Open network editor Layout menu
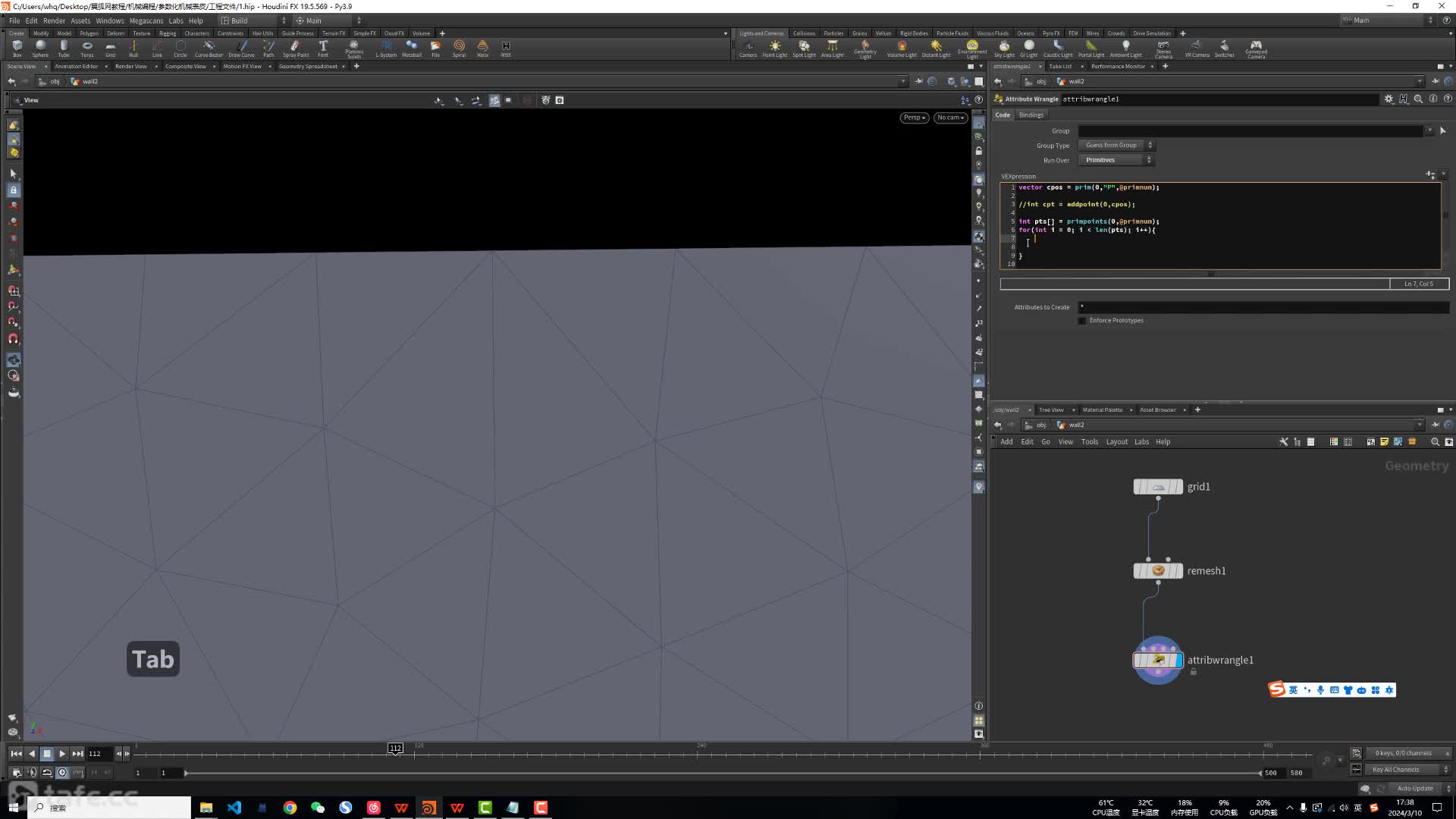Viewport: 1456px width, 819px height. 1116,442
